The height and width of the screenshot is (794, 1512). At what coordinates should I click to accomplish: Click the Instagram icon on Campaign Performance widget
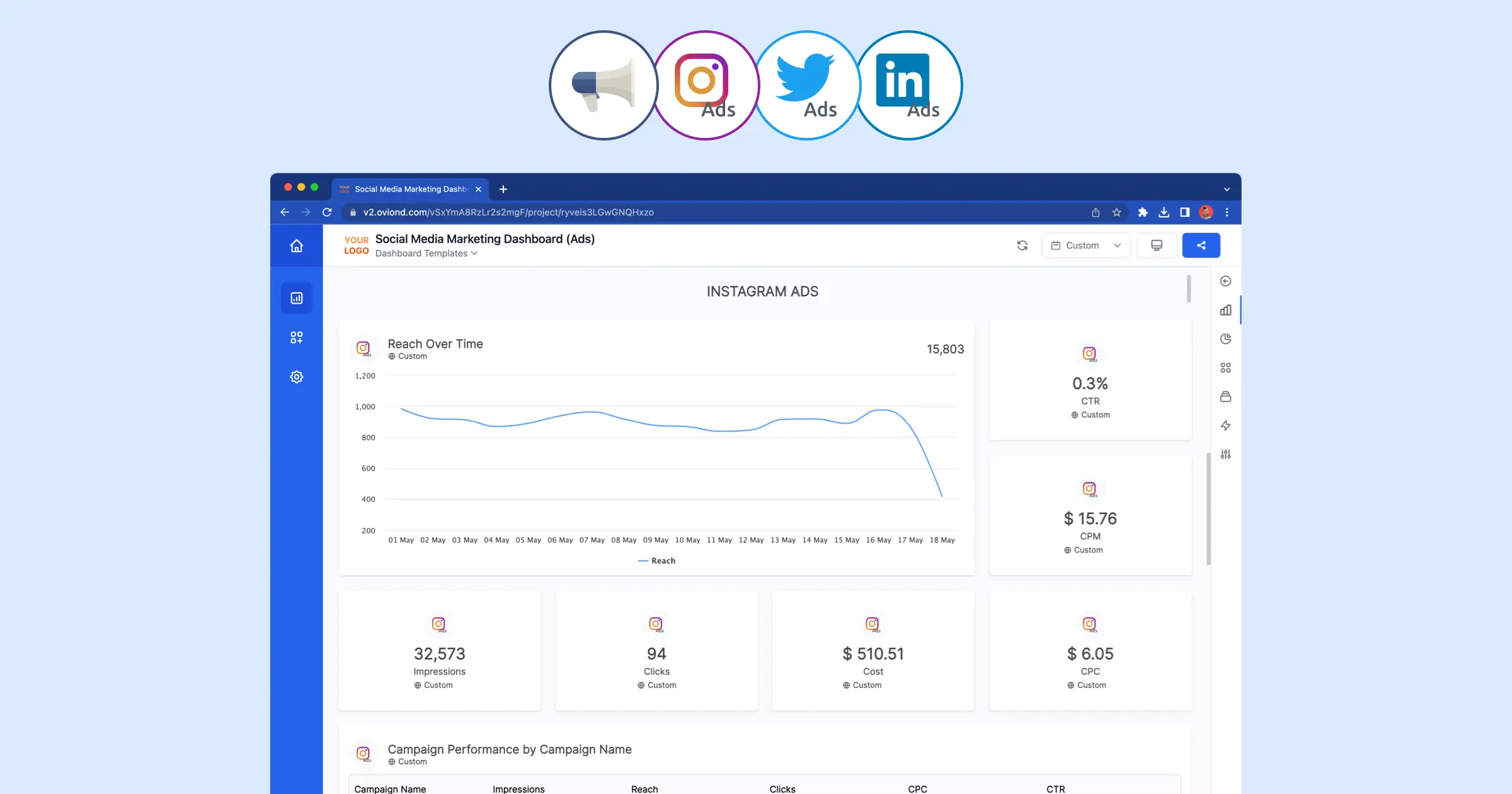[x=364, y=754]
